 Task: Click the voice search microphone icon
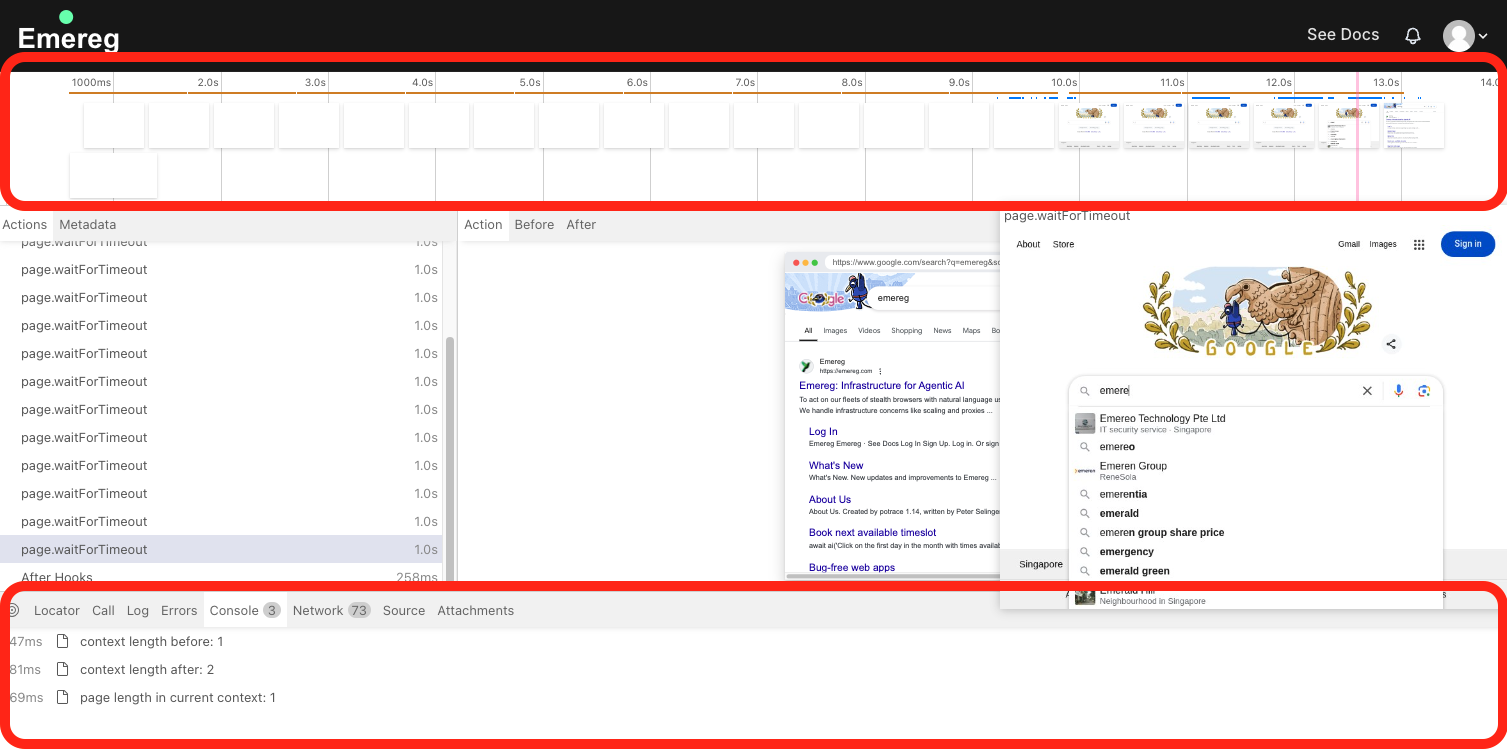point(1399,391)
